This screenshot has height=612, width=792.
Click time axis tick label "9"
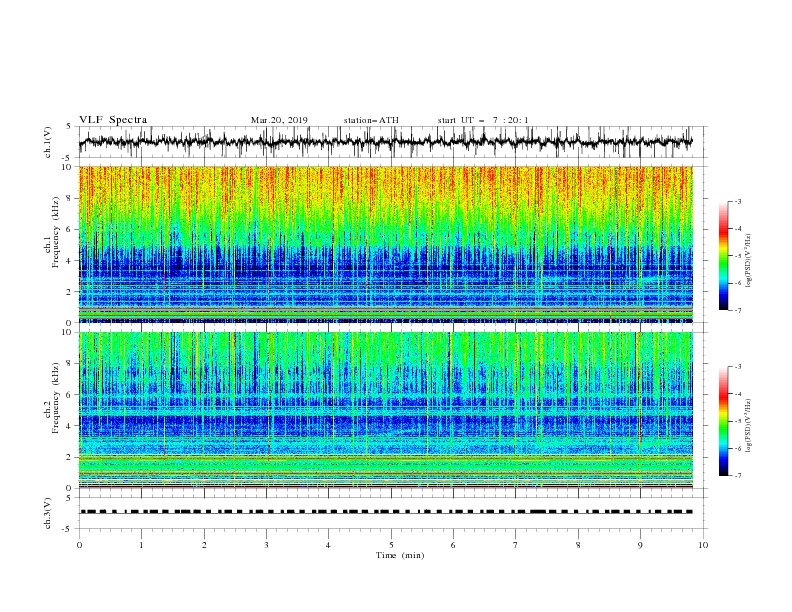pyautogui.click(x=640, y=545)
